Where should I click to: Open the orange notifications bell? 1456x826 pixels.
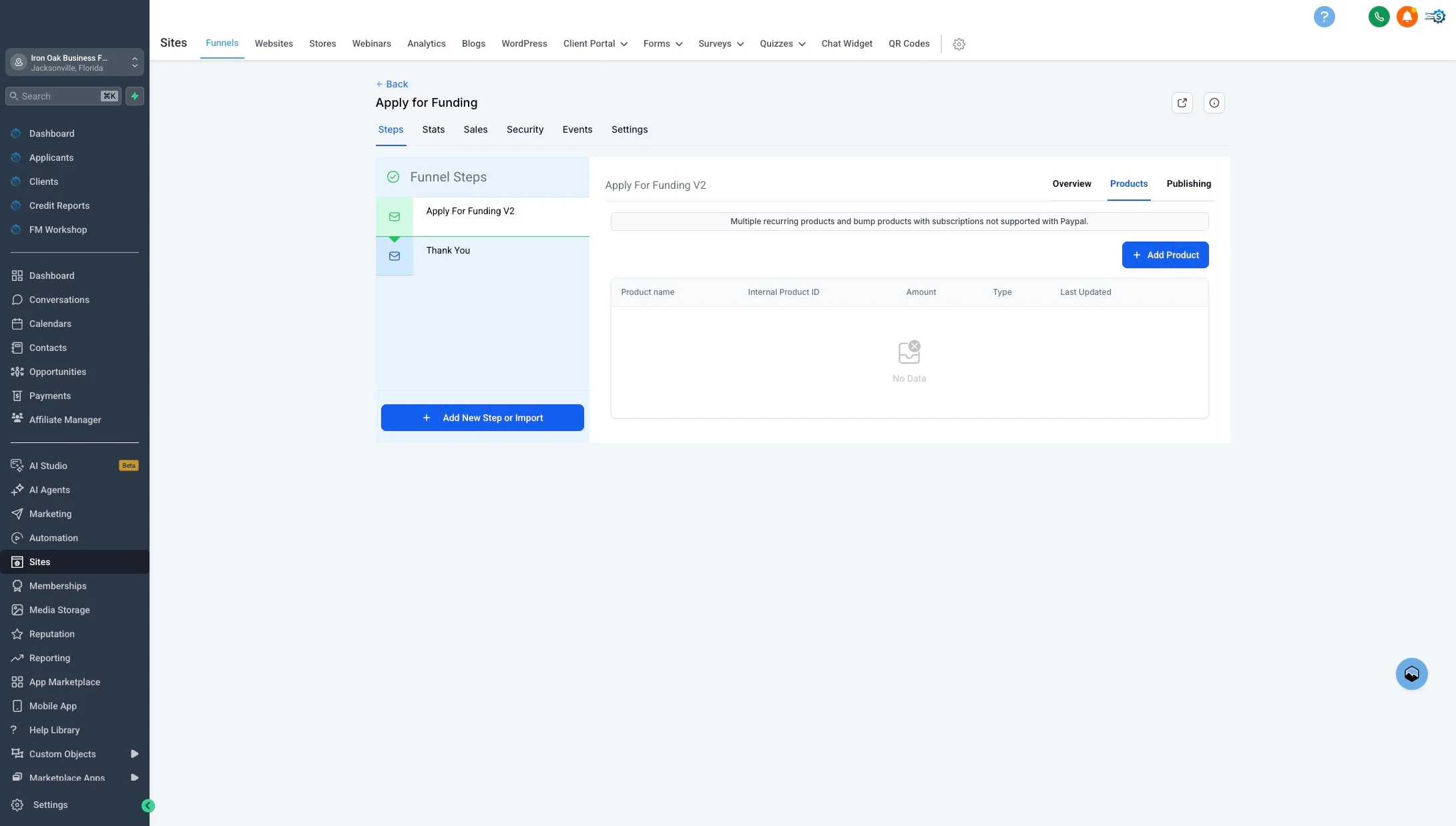(1407, 17)
